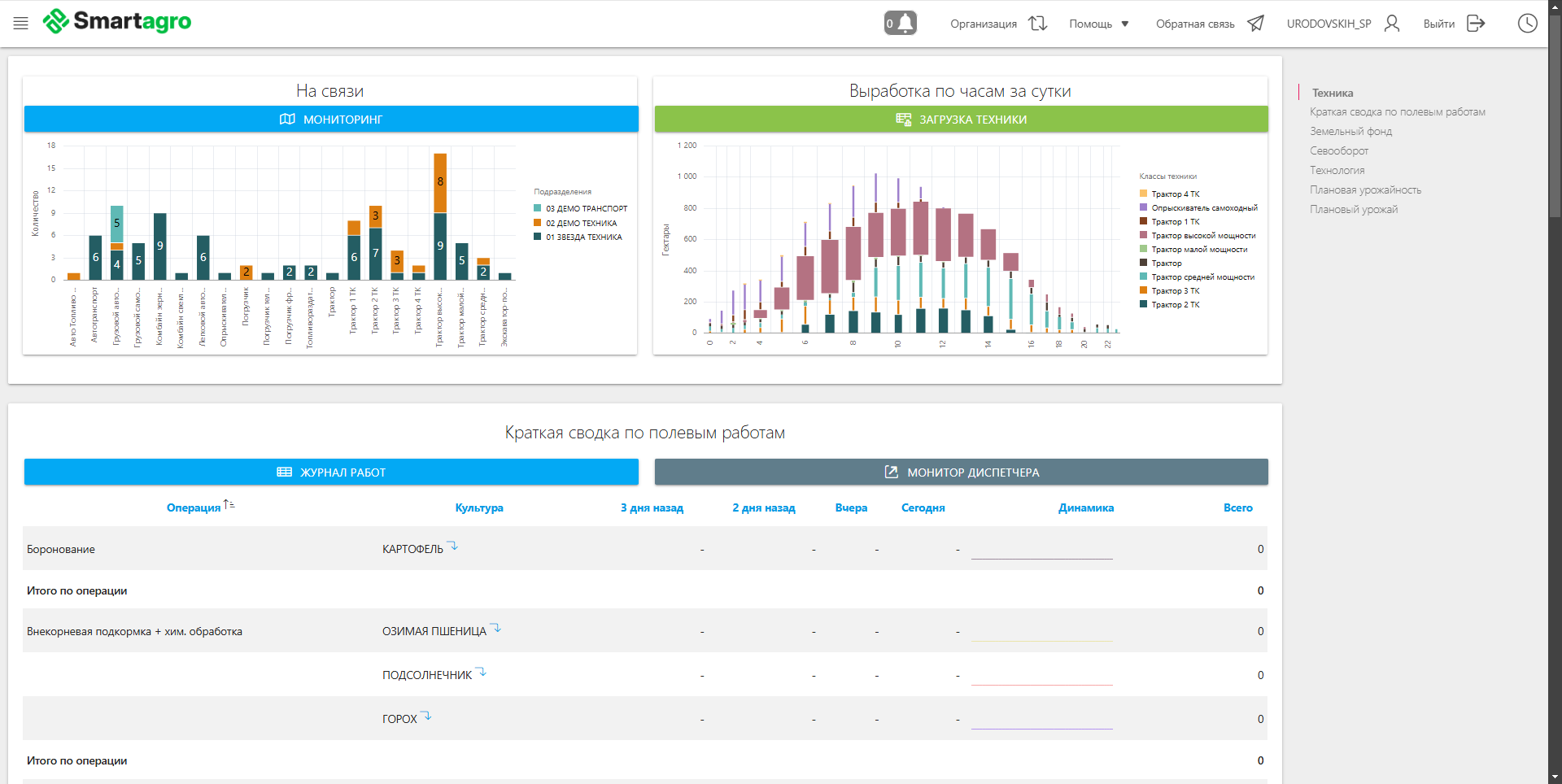Click the organization switch arrows icon
1562x784 pixels.
(1037, 24)
